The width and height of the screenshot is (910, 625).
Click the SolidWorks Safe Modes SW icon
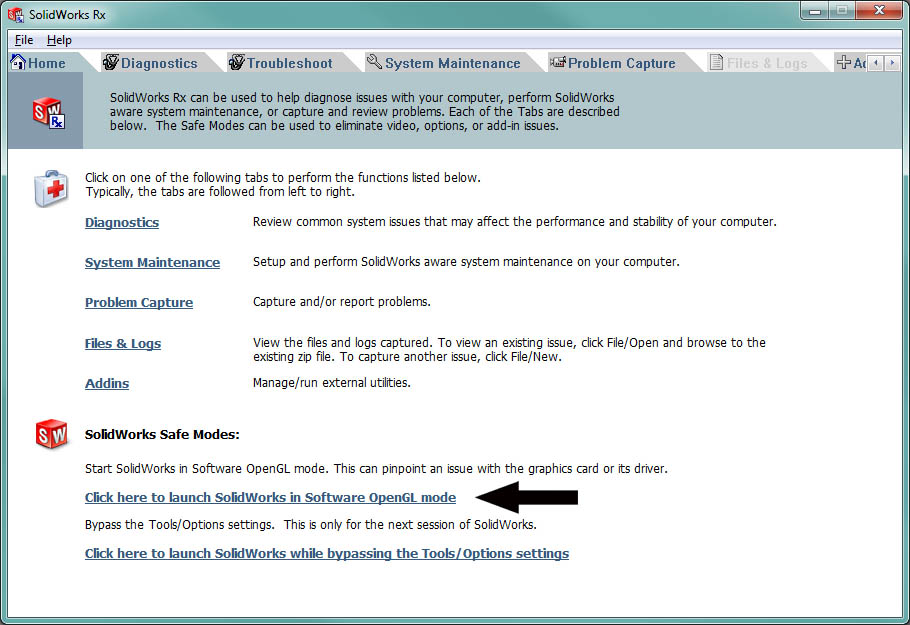coord(52,434)
